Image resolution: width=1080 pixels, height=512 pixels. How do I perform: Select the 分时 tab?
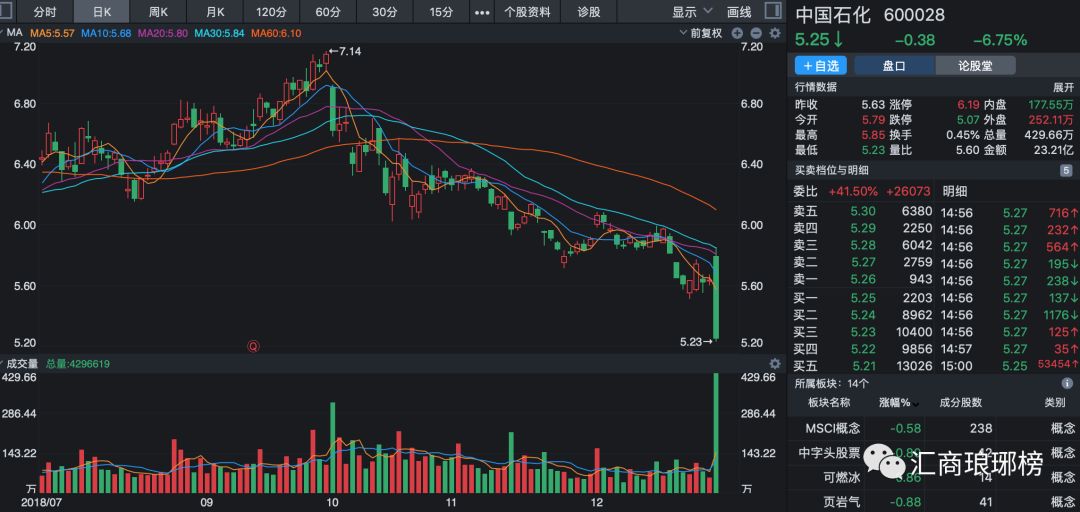tap(45, 12)
